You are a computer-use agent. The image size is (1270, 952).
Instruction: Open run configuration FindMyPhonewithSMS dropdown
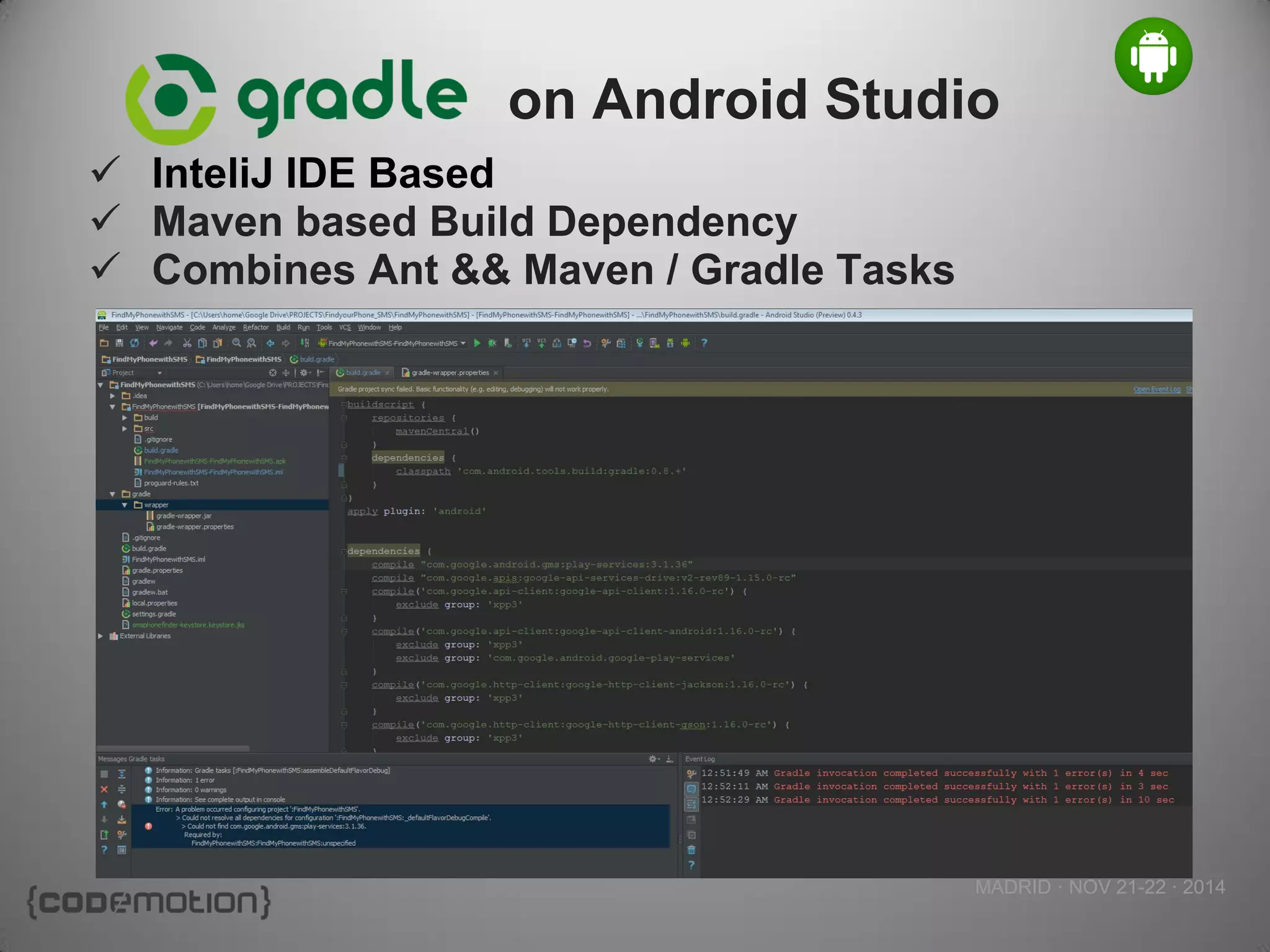(392, 343)
